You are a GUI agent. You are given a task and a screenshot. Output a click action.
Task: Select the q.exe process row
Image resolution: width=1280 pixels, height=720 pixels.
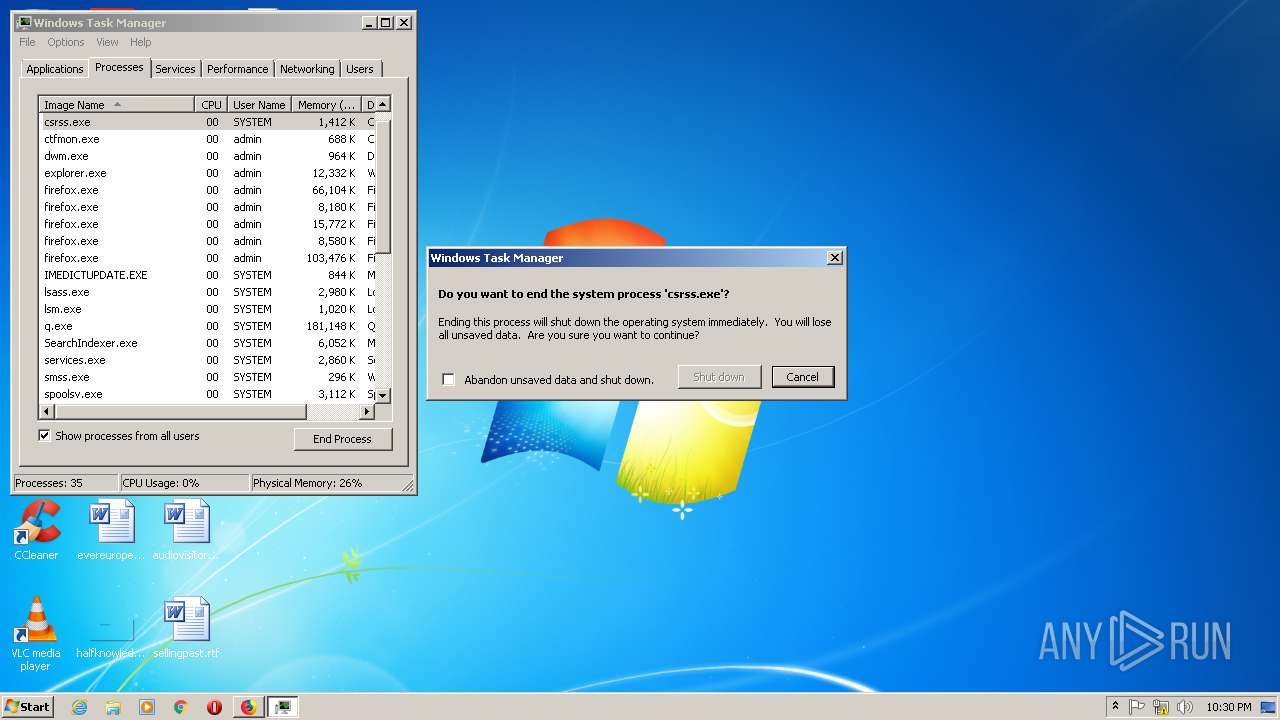207,326
